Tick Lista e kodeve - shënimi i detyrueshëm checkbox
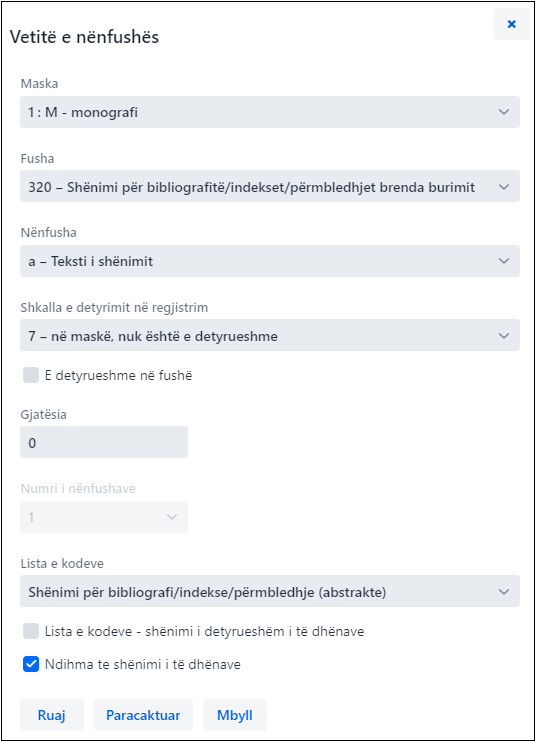The width and height of the screenshot is (537, 741). point(31,631)
